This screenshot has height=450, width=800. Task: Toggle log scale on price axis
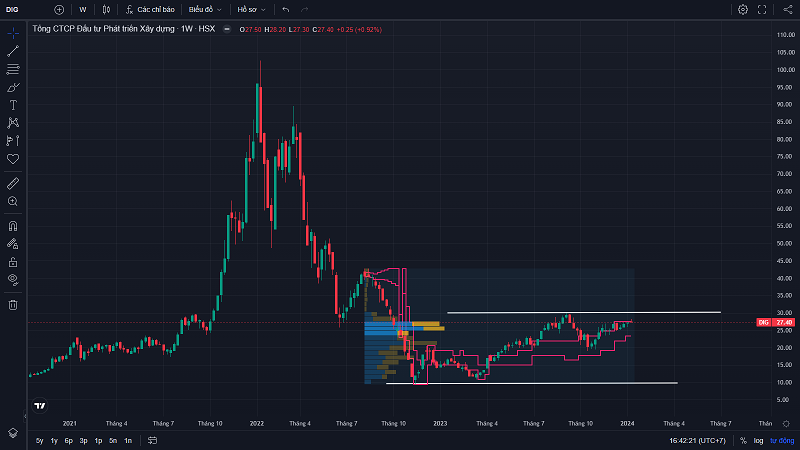tap(758, 440)
